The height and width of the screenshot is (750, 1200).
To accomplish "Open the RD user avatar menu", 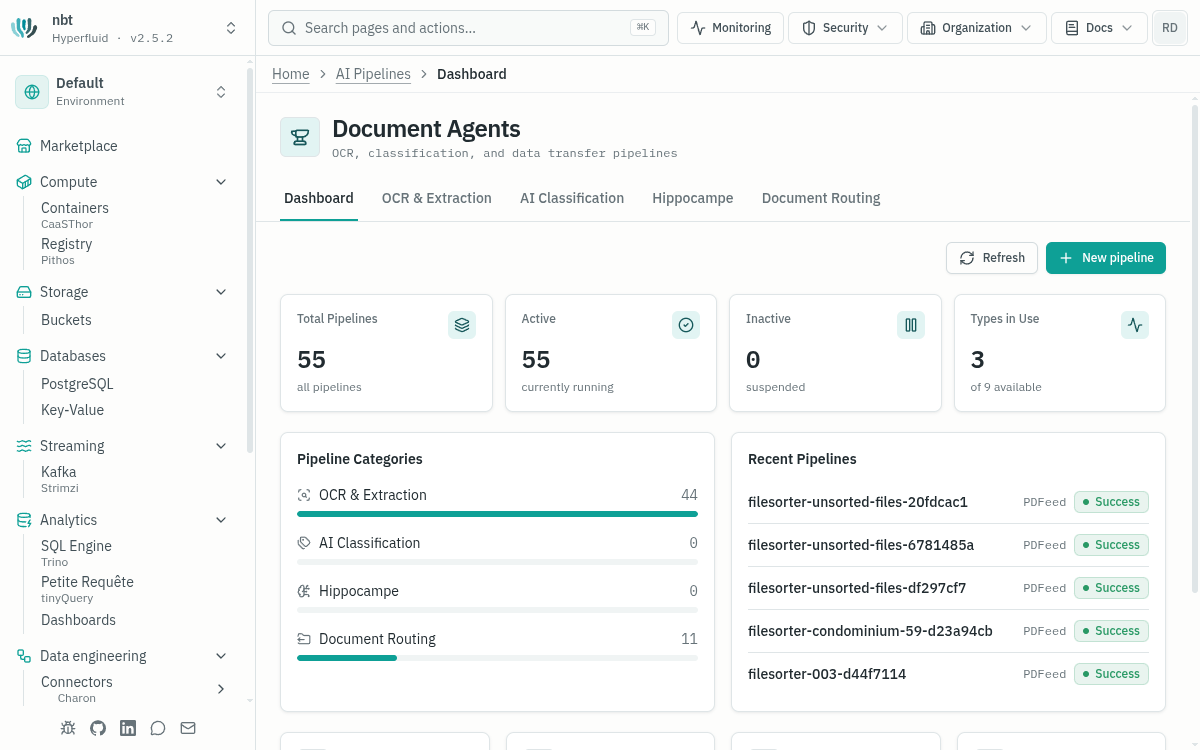I will pyautogui.click(x=1170, y=28).
